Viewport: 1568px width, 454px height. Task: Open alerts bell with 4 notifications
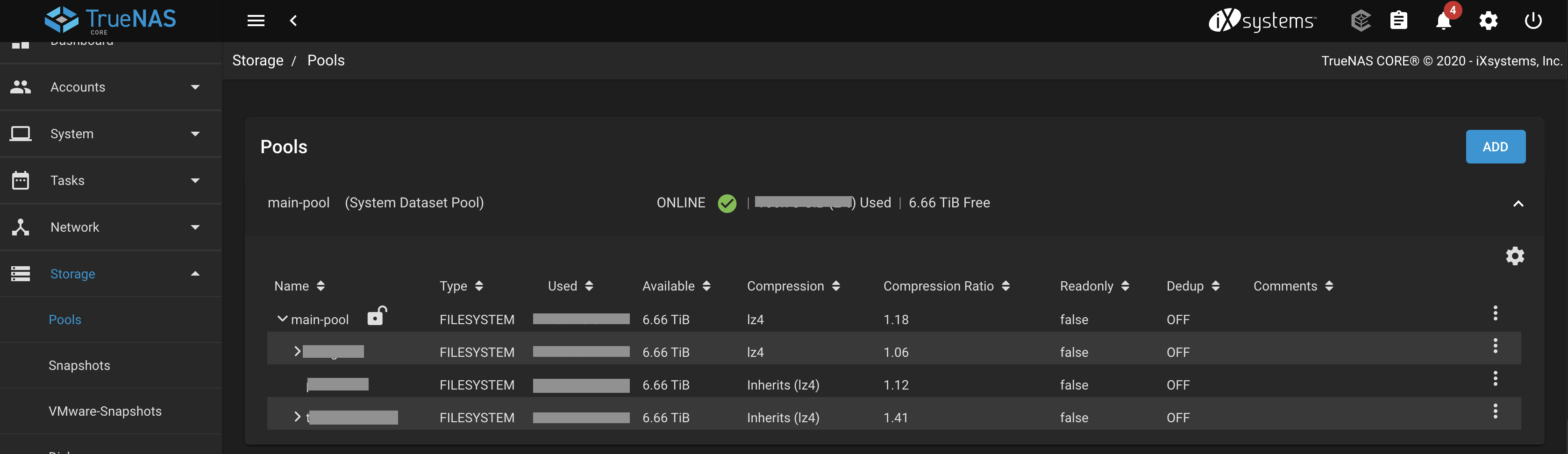click(1443, 21)
